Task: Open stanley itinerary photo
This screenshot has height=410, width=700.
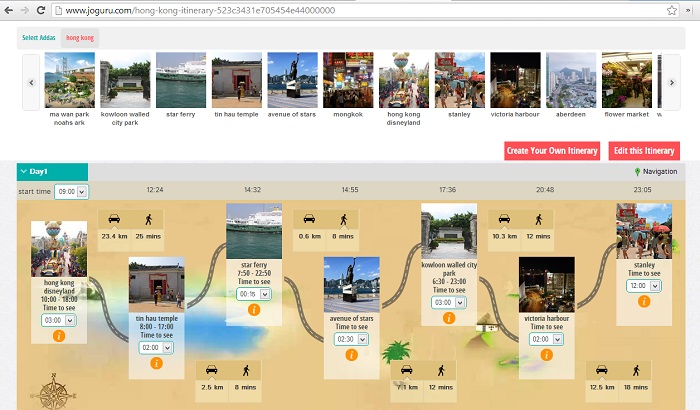Action: (644, 231)
